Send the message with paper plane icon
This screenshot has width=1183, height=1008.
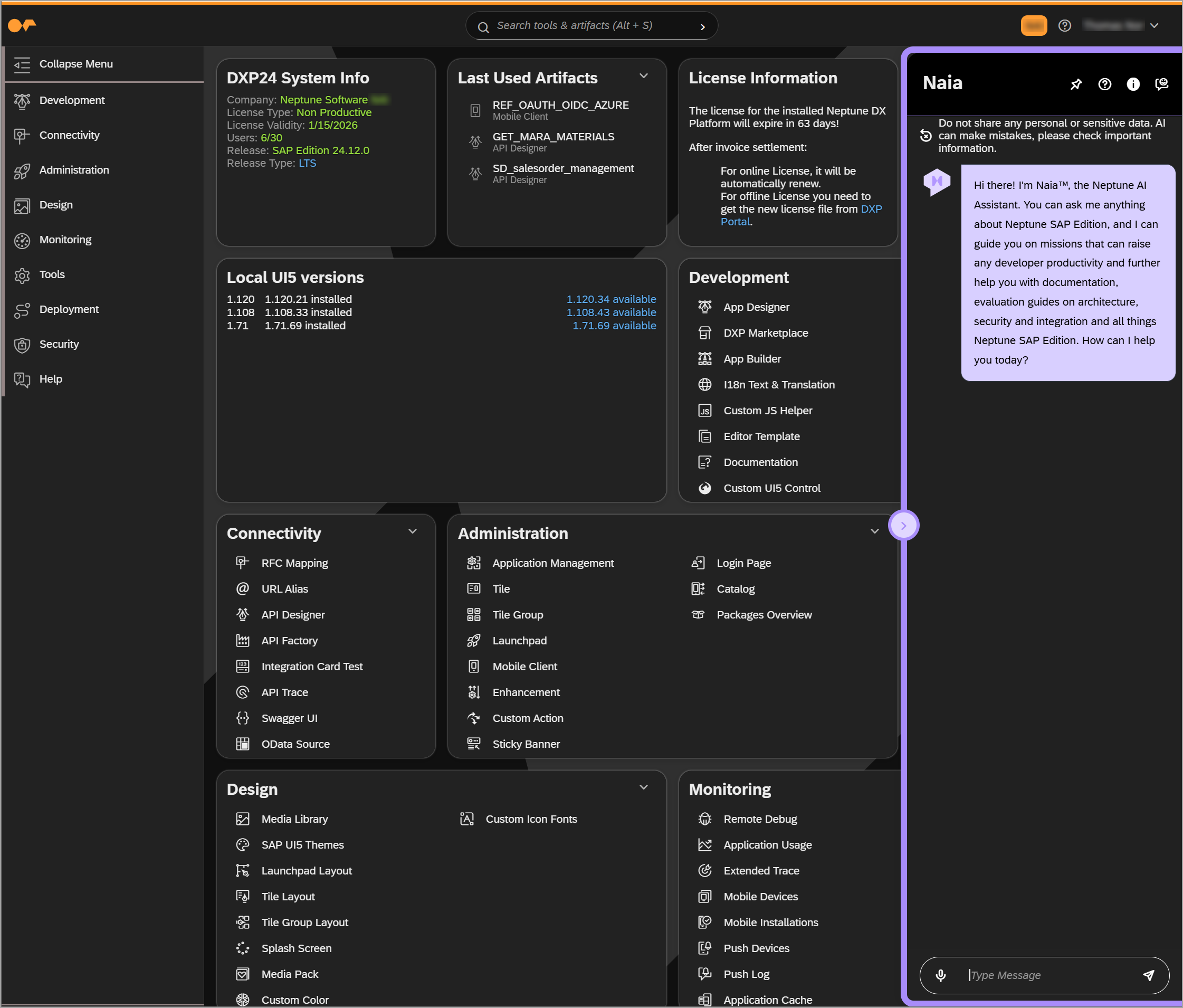click(x=1148, y=975)
